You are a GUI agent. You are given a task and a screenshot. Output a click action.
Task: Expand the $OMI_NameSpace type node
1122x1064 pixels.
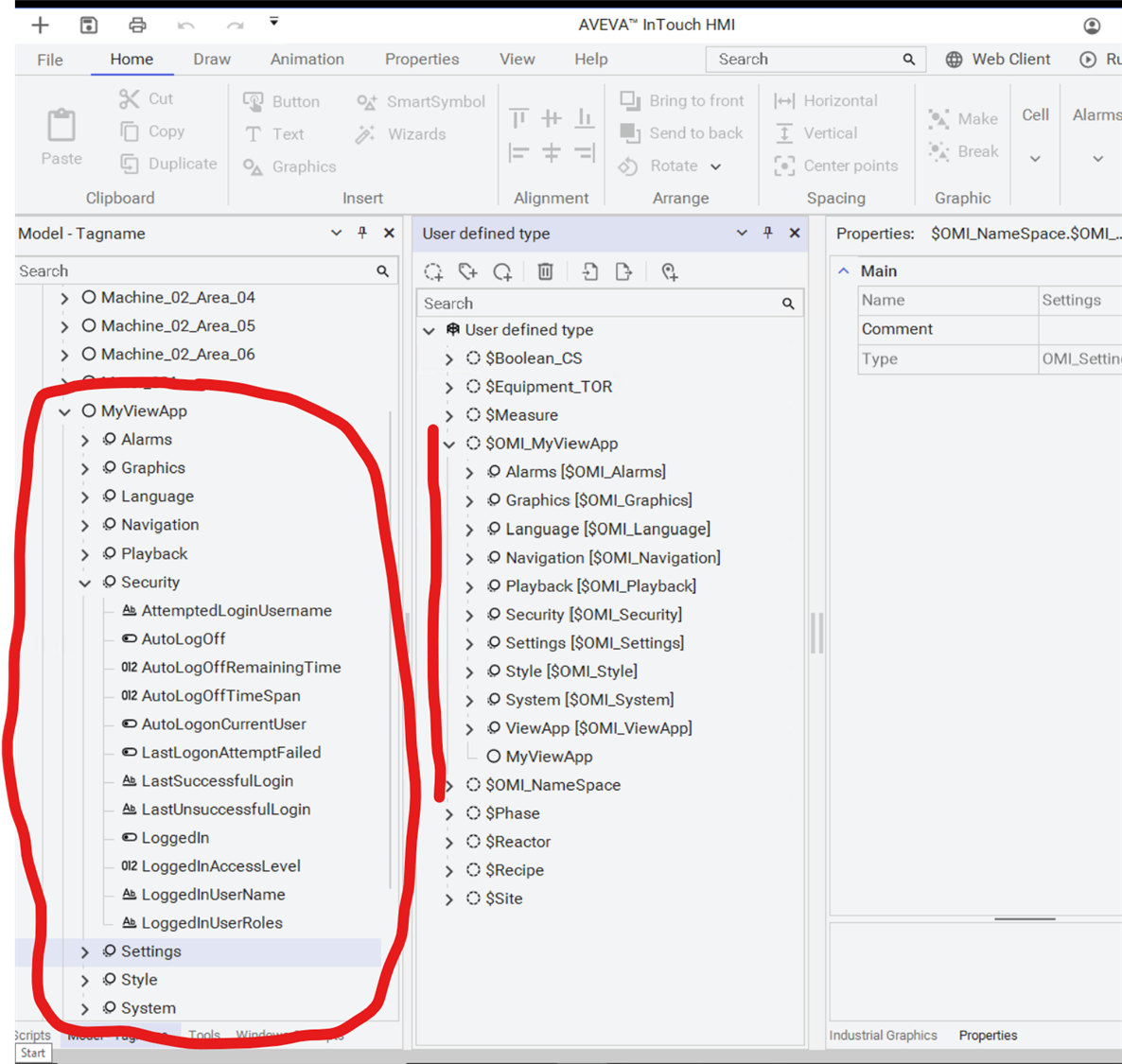pos(448,786)
